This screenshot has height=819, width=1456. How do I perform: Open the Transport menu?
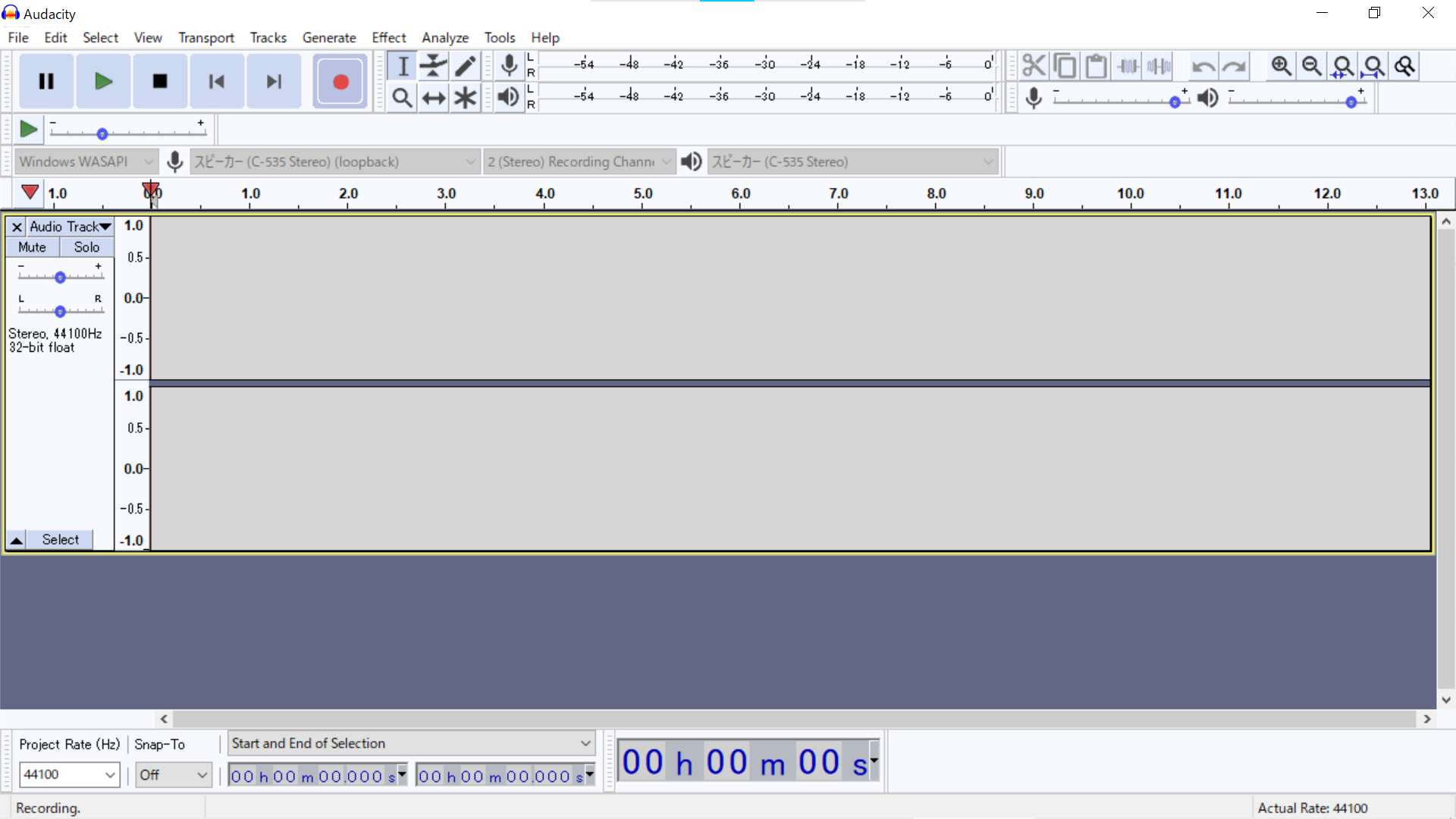pos(206,37)
